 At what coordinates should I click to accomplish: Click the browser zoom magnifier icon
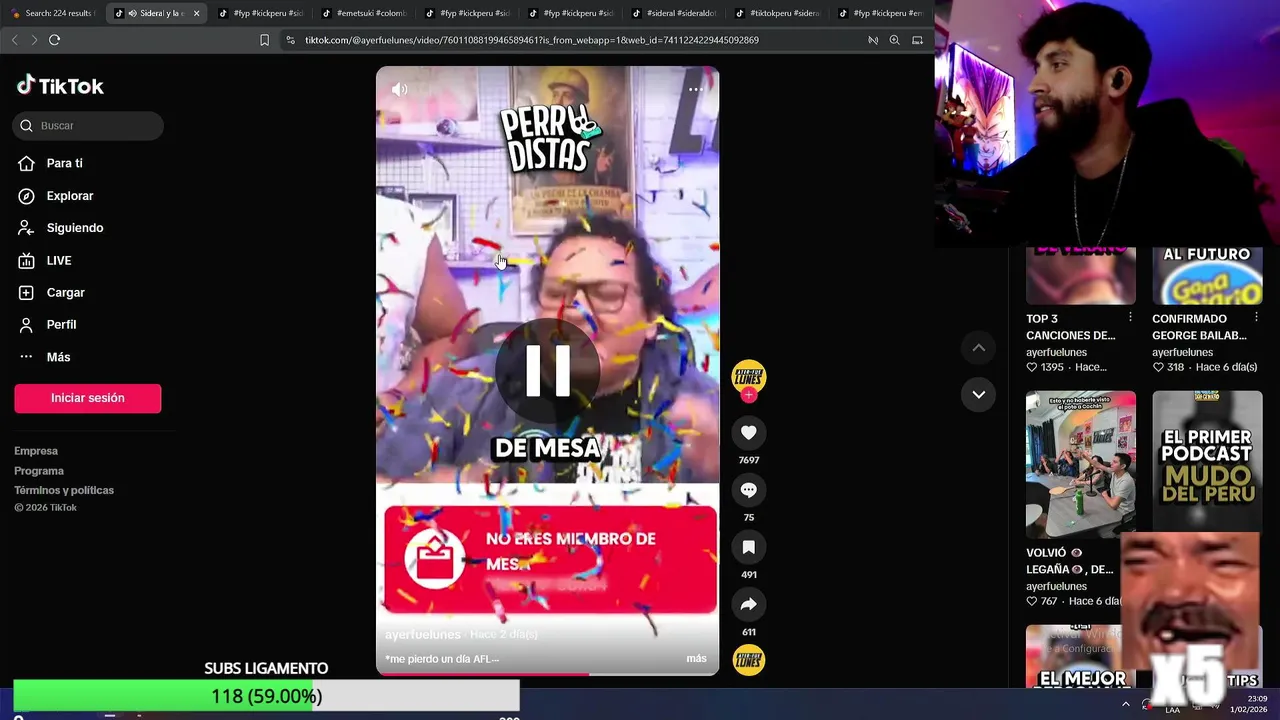(x=894, y=40)
